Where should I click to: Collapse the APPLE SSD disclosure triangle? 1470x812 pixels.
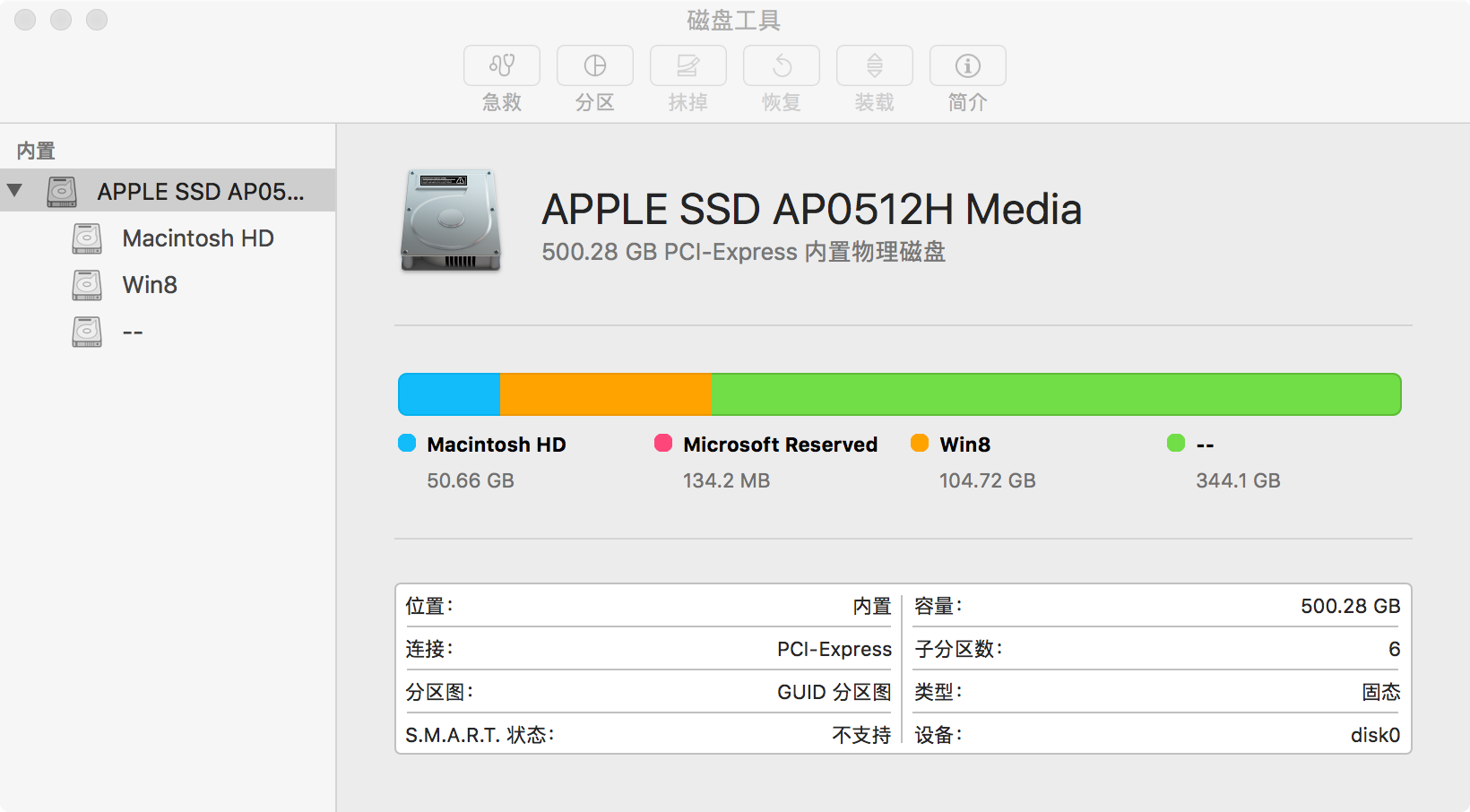coord(14,190)
